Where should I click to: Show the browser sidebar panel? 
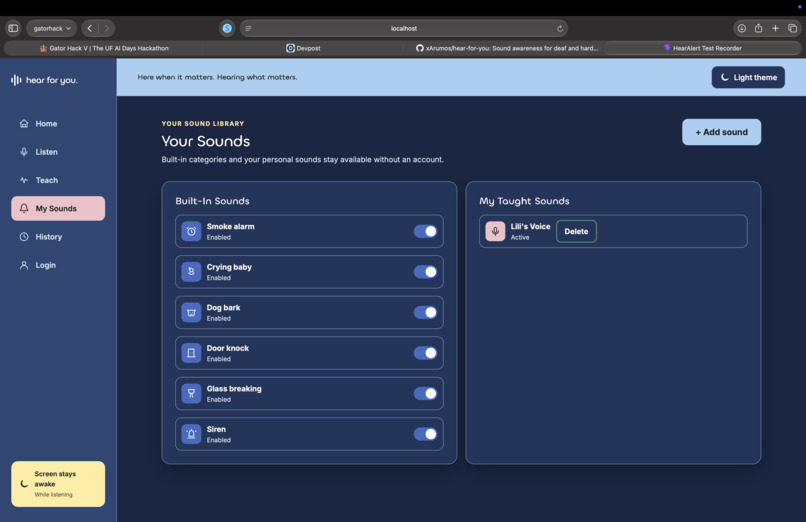pos(13,28)
